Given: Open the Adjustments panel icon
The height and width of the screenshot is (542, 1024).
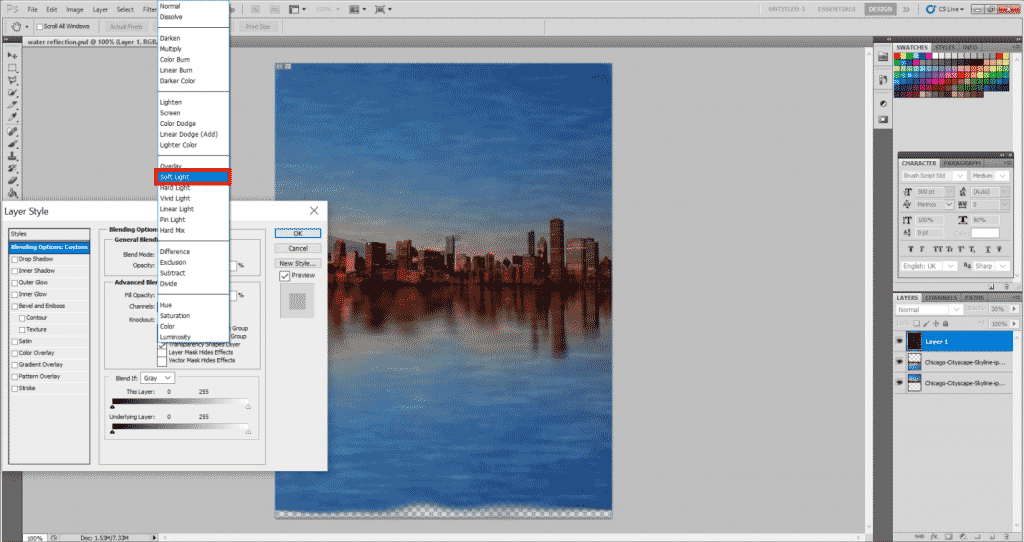Looking at the screenshot, I should (x=883, y=104).
